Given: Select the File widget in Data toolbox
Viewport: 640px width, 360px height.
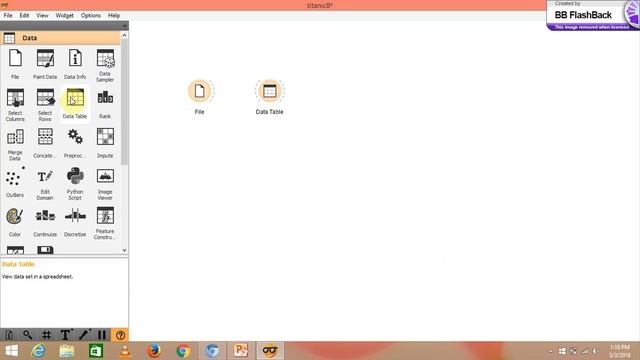Looking at the screenshot, I should [x=15, y=63].
